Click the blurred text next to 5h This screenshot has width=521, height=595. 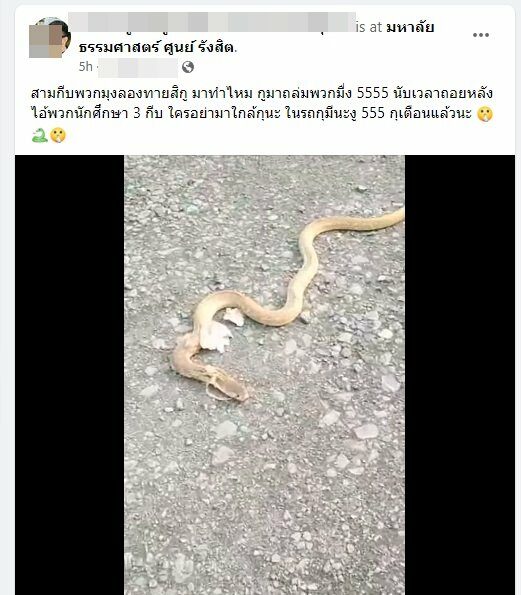[x=138, y=68]
